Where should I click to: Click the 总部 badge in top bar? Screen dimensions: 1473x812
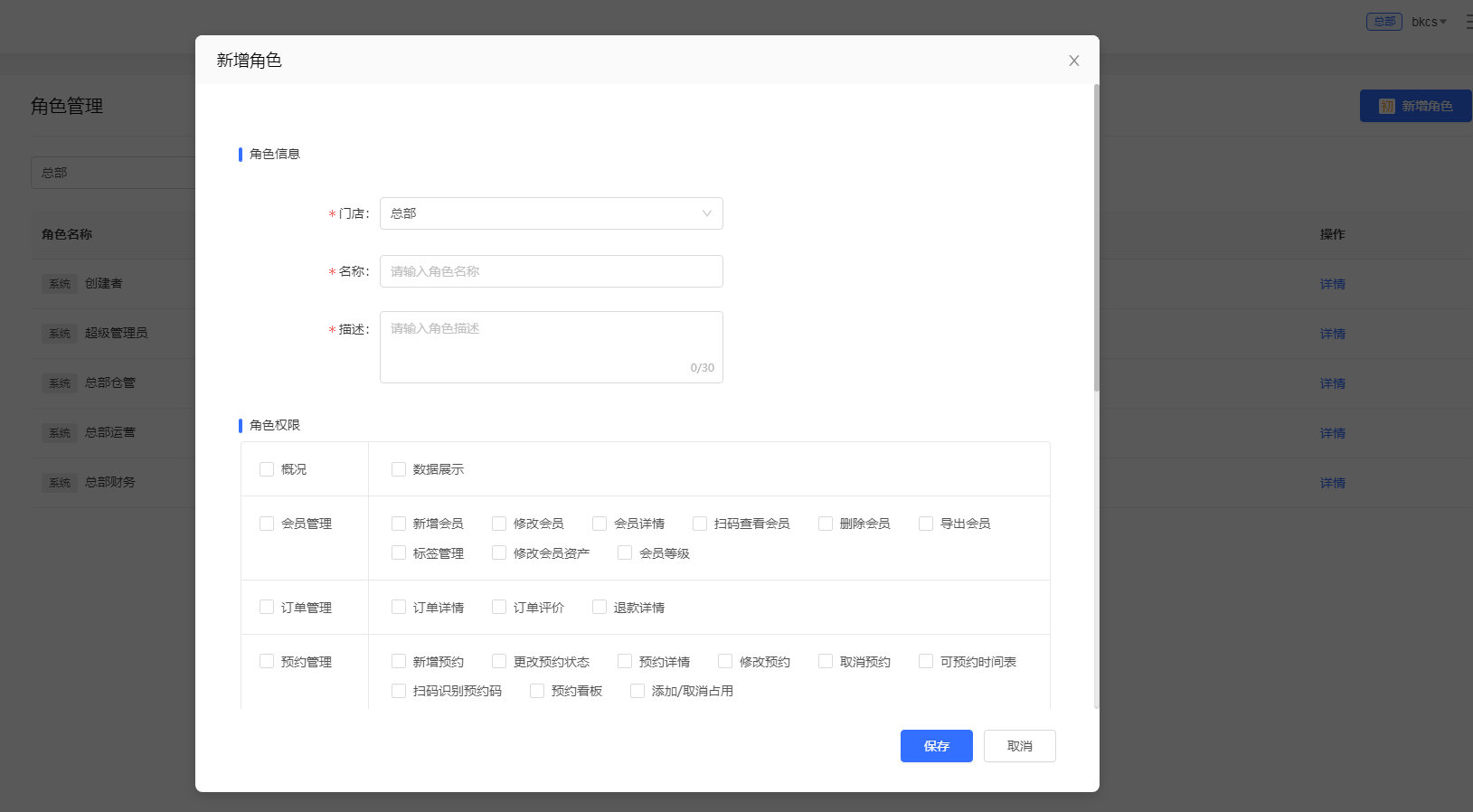[1384, 22]
